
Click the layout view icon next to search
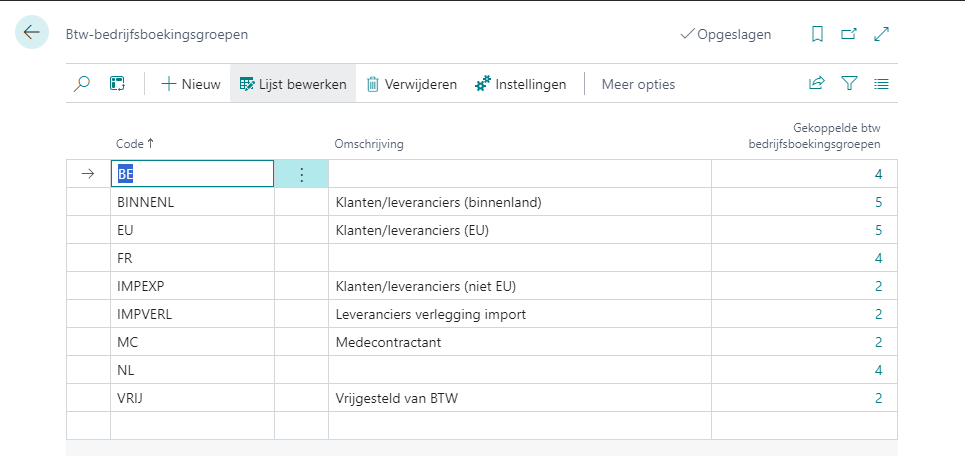click(x=117, y=84)
